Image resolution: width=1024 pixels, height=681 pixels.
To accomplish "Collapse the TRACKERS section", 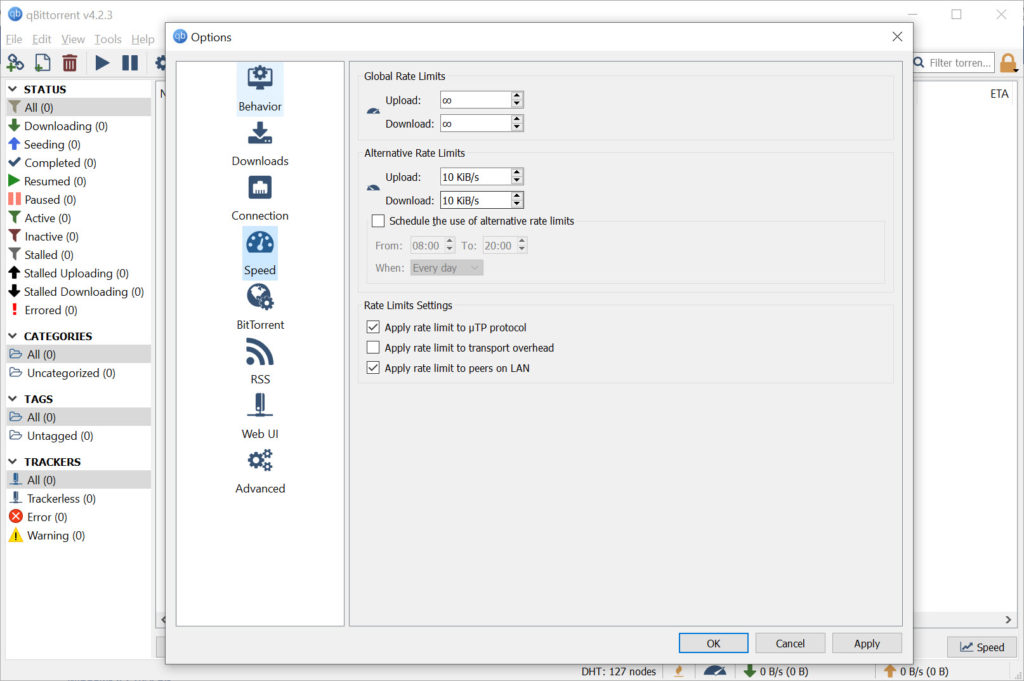I will [12, 462].
